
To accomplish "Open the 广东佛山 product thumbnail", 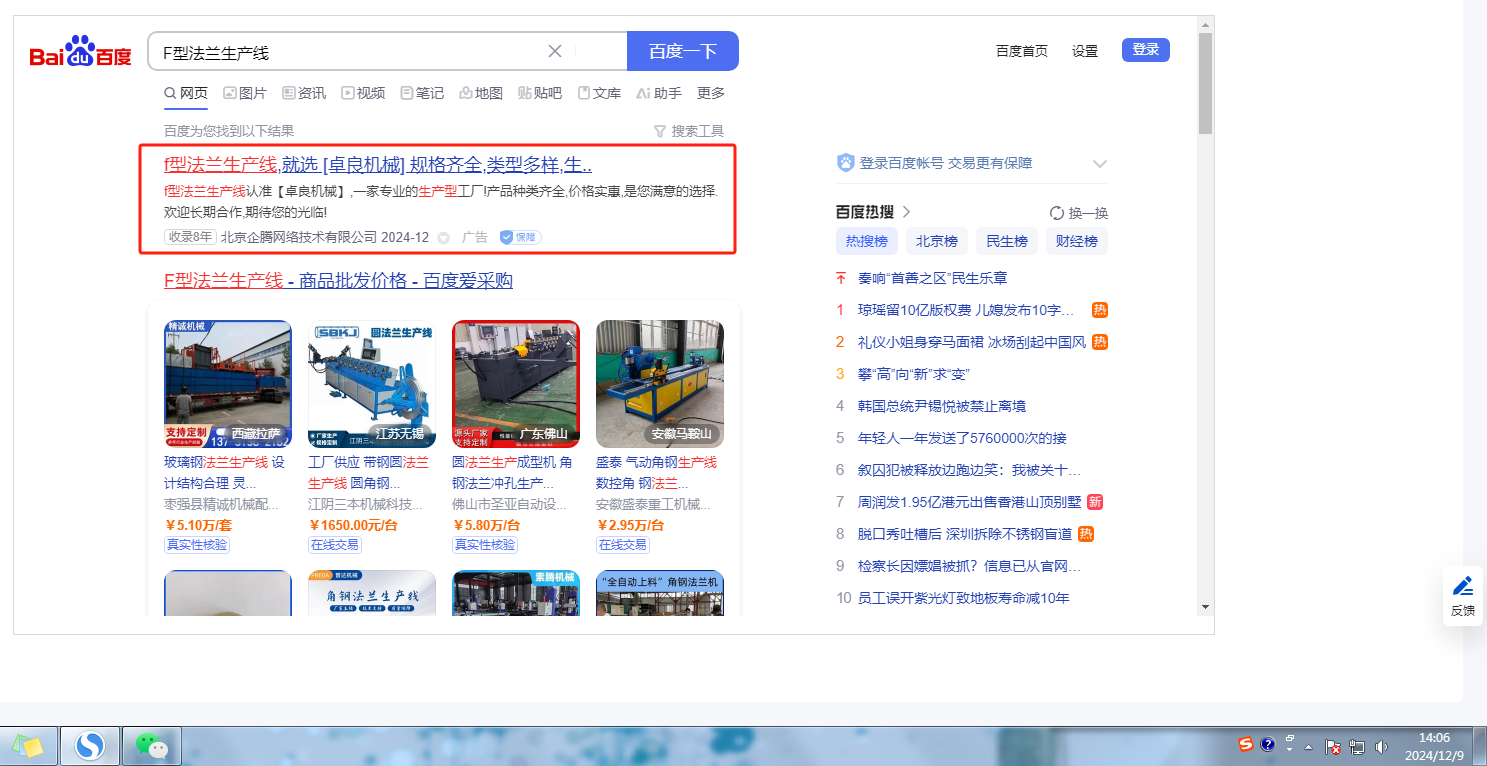I will coord(516,384).
